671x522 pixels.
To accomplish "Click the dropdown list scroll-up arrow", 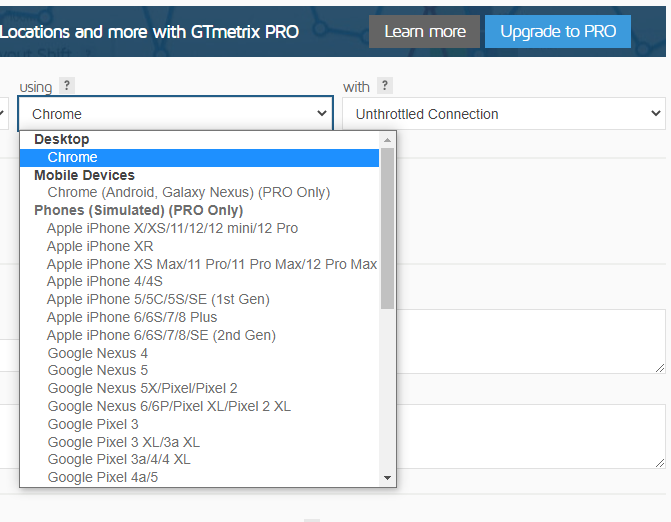I will (x=387, y=140).
